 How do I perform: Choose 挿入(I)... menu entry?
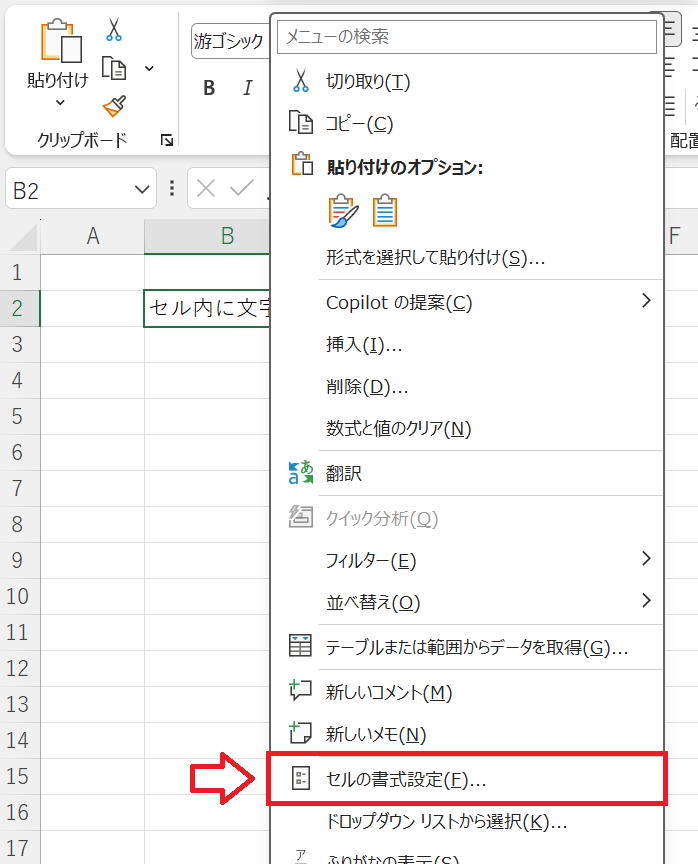pyautogui.click(x=467, y=345)
